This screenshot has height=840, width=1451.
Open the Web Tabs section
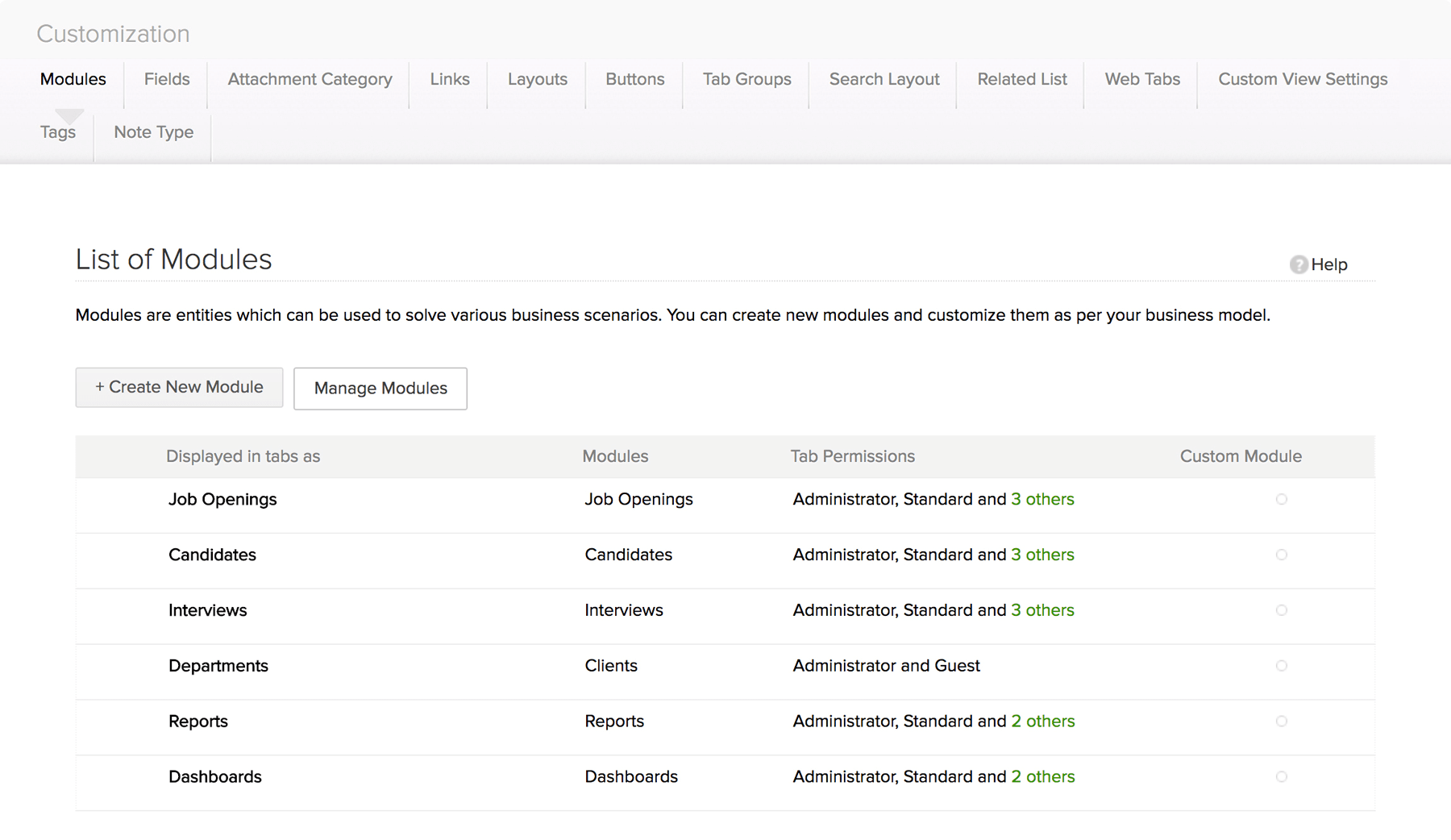1142,79
